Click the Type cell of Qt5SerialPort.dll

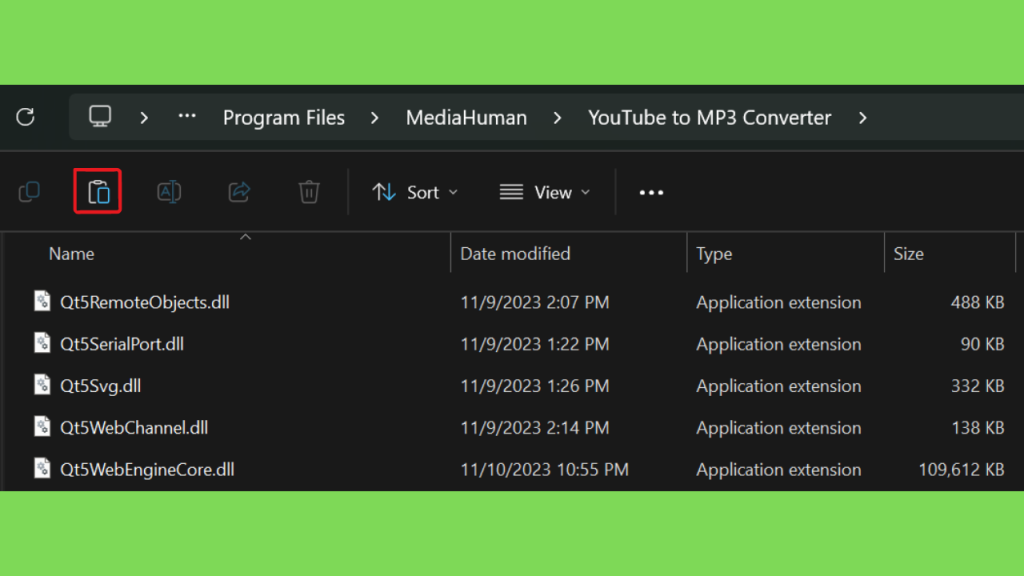pos(778,344)
